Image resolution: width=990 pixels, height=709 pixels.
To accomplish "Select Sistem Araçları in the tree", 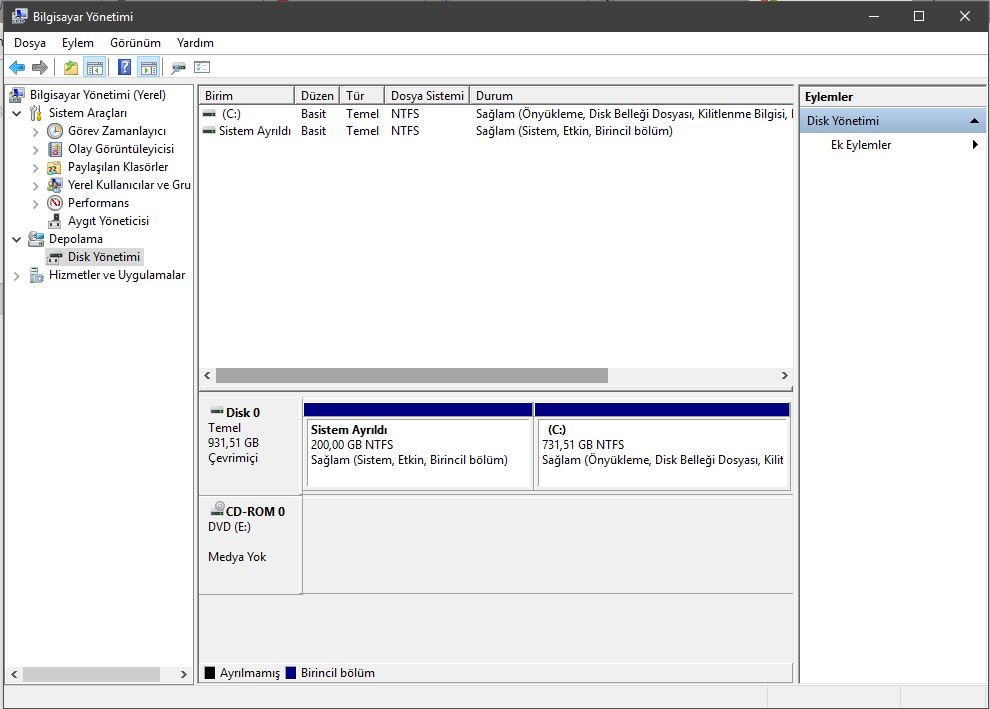I will [88, 113].
